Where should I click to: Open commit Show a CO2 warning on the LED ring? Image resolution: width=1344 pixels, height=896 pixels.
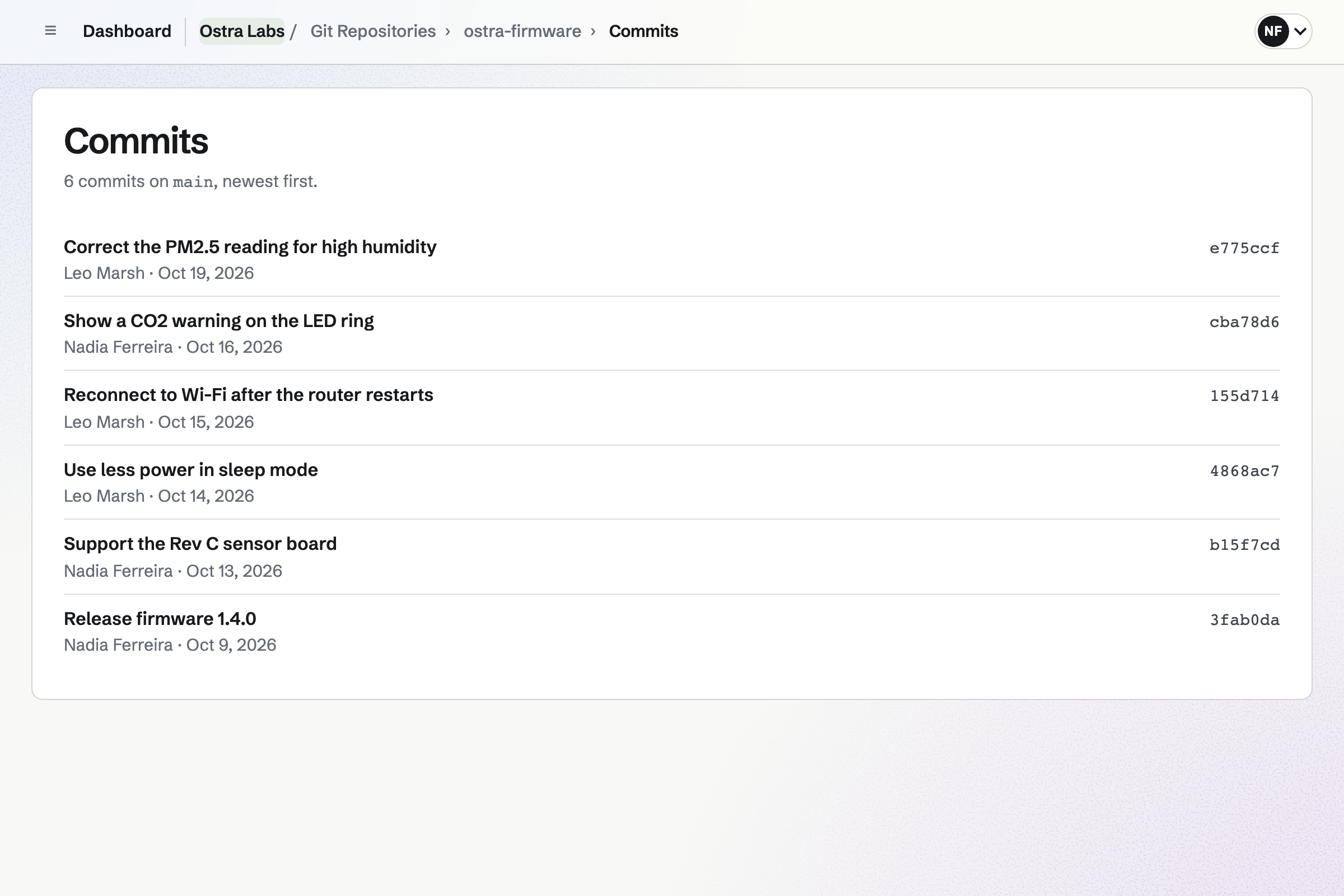pyautogui.click(x=219, y=320)
